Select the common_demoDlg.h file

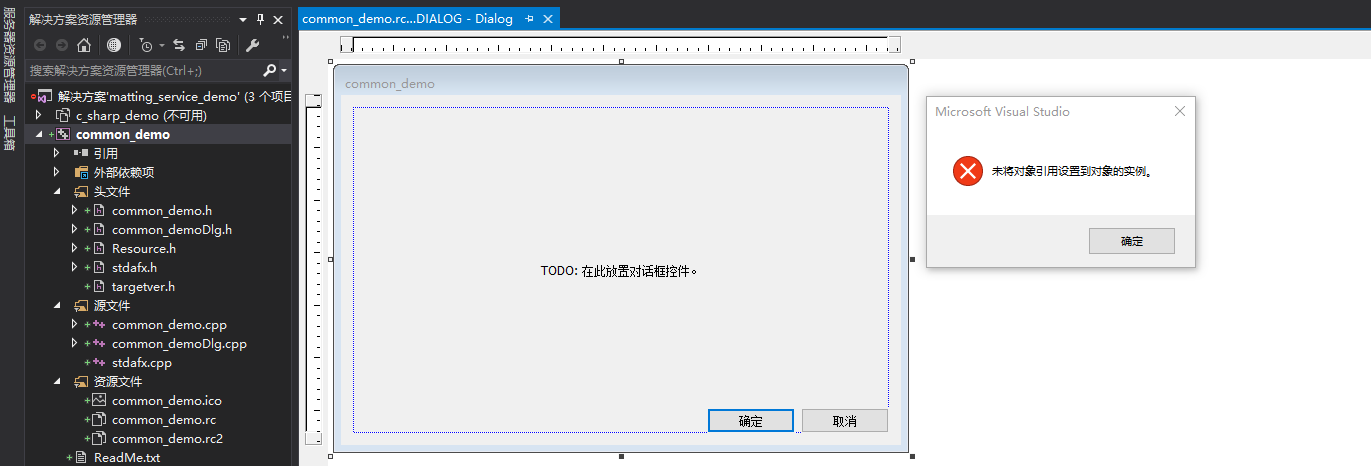[x=172, y=230]
